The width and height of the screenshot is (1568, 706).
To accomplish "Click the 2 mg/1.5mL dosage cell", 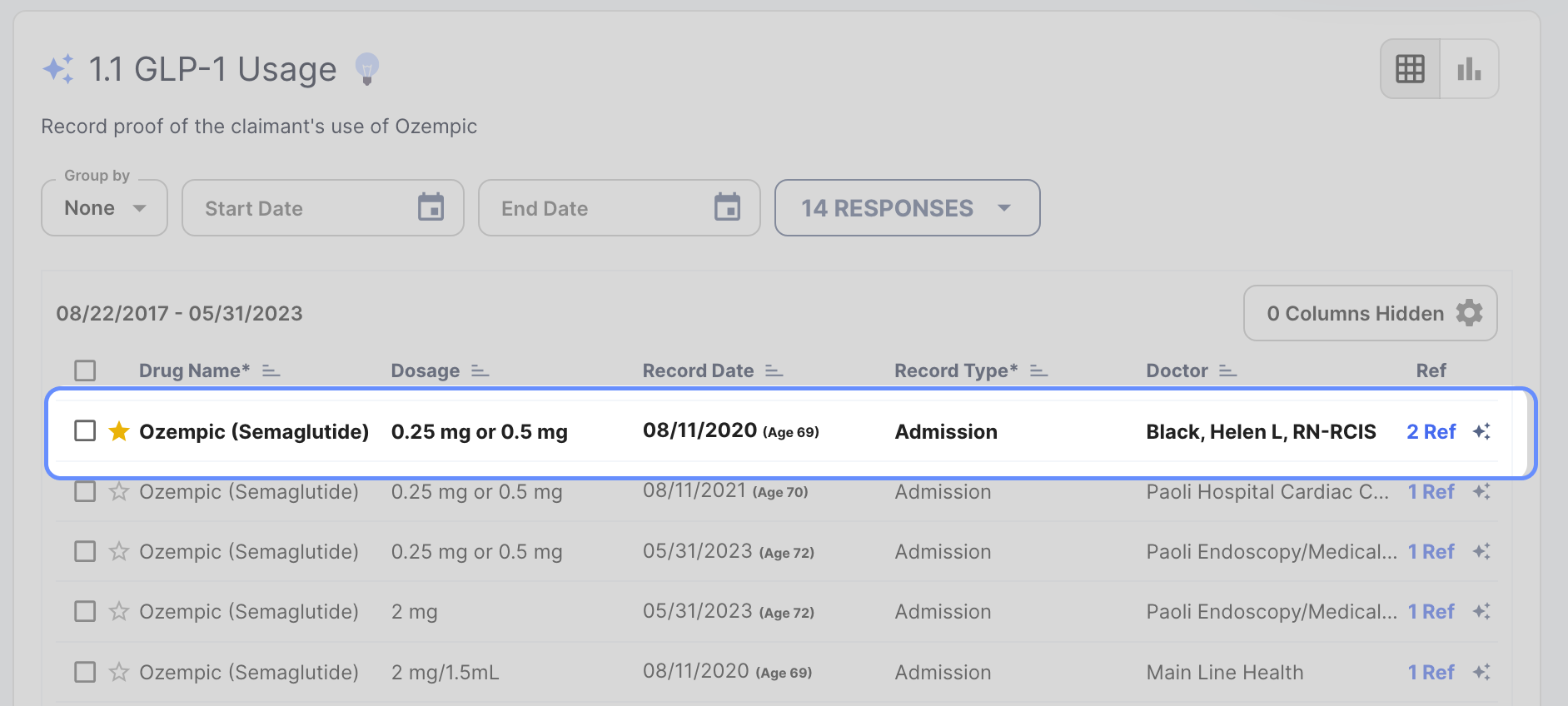I will [x=446, y=672].
